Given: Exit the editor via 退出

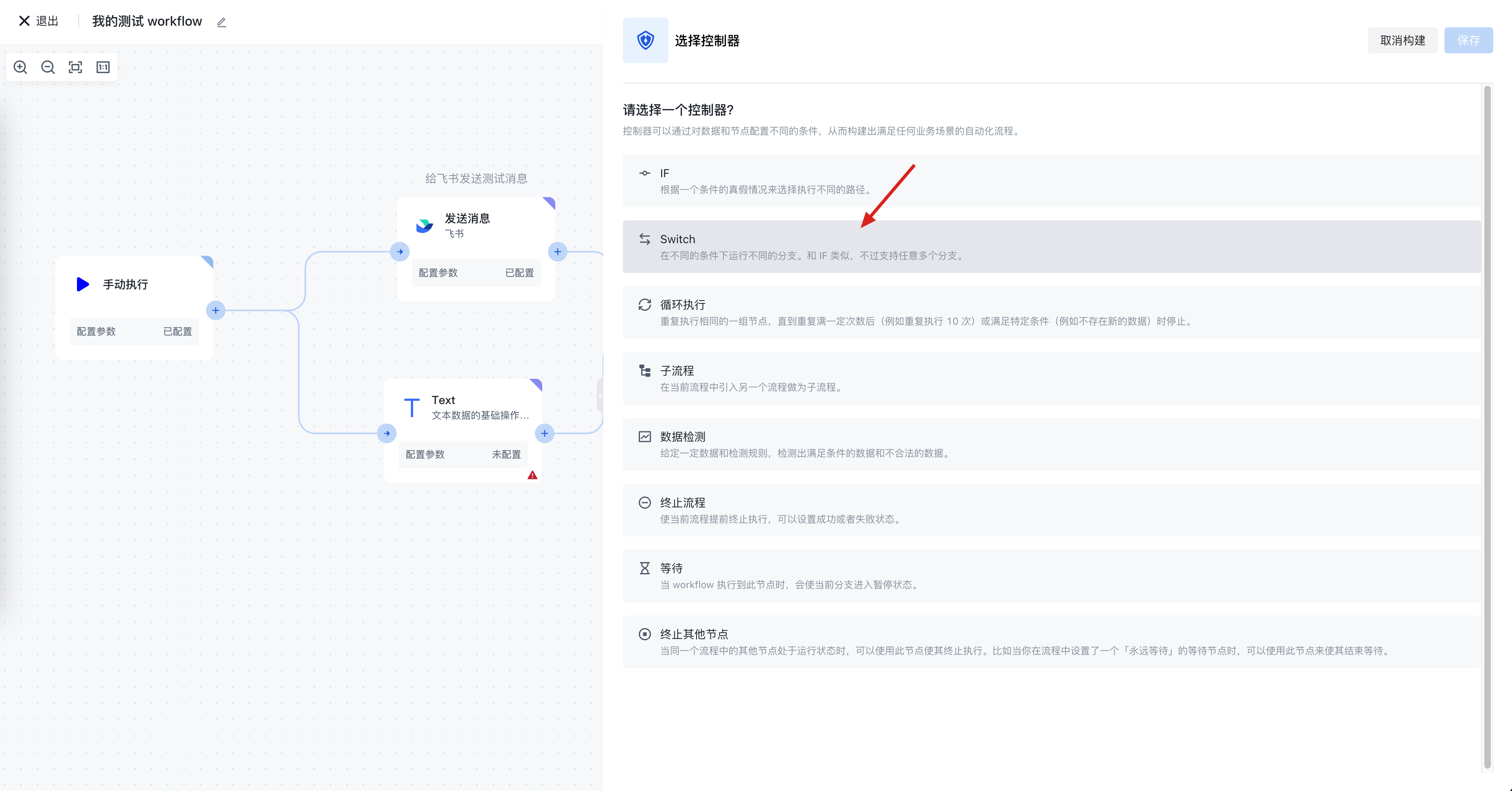Looking at the screenshot, I should click(39, 21).
